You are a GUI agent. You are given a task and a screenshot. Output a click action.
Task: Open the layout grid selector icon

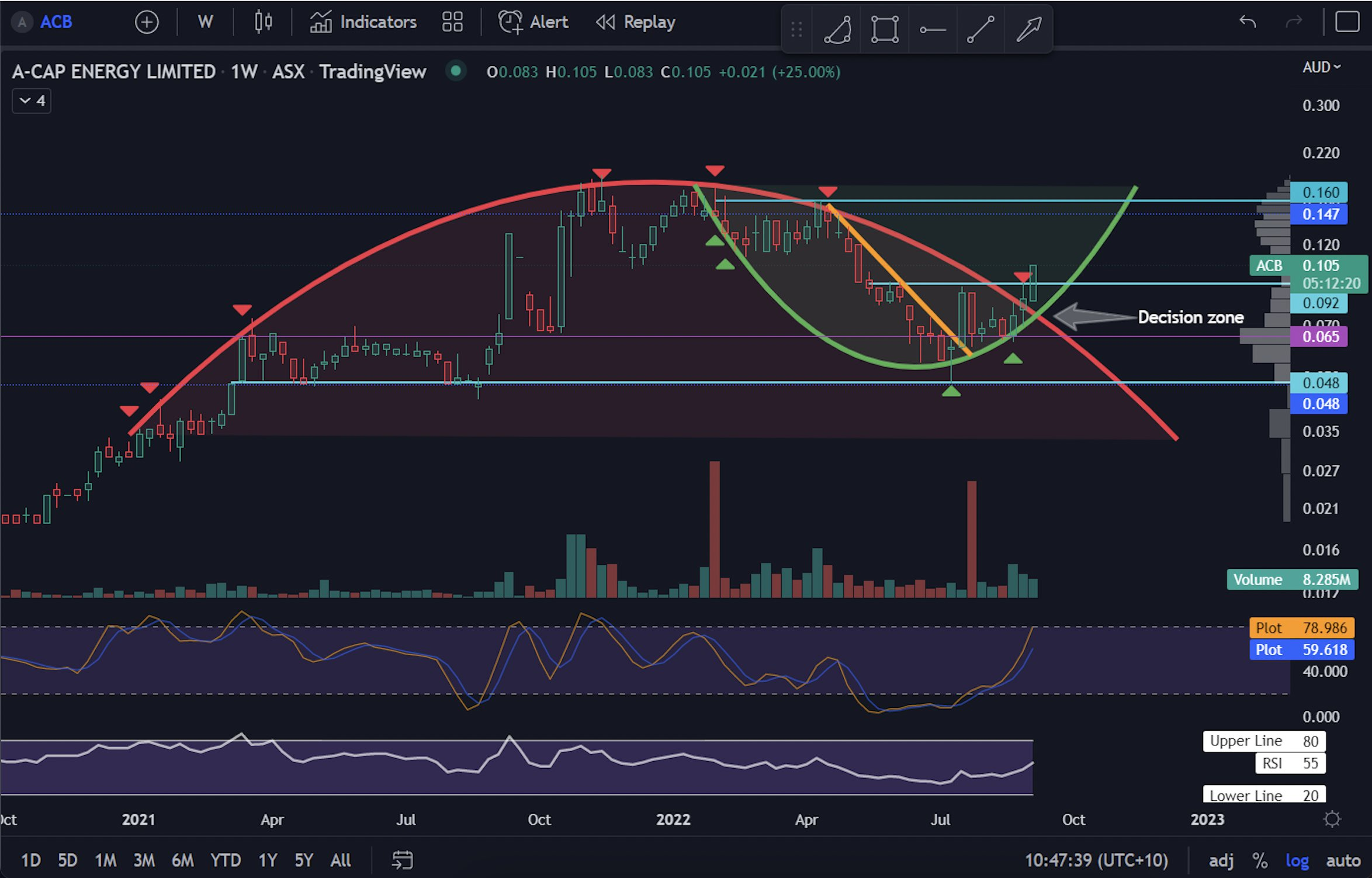click(452, 23)
